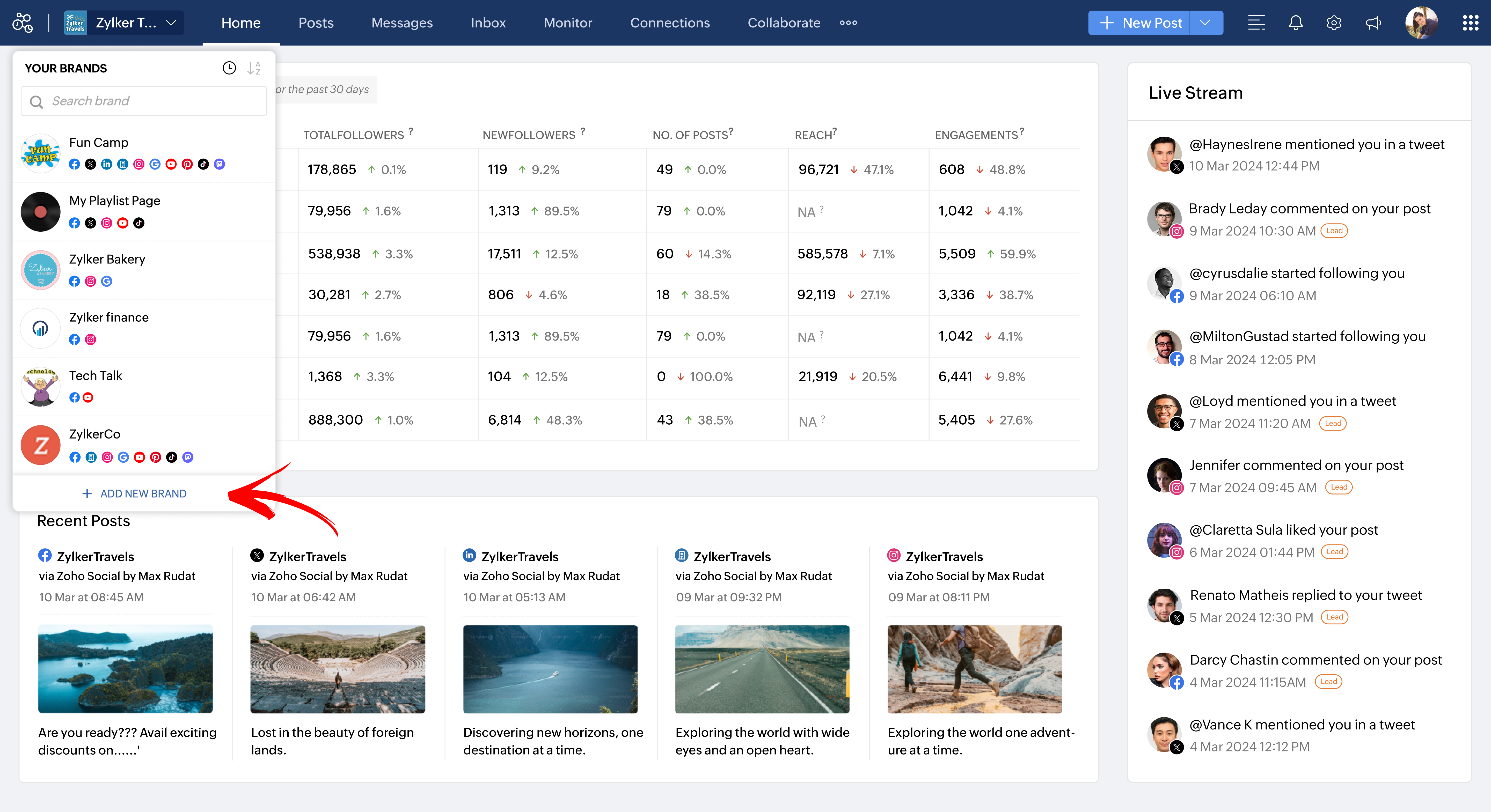This screenshot has height=812, width=1491.
Task: Click Add New Brand link
Action: (x=135, y=494)
